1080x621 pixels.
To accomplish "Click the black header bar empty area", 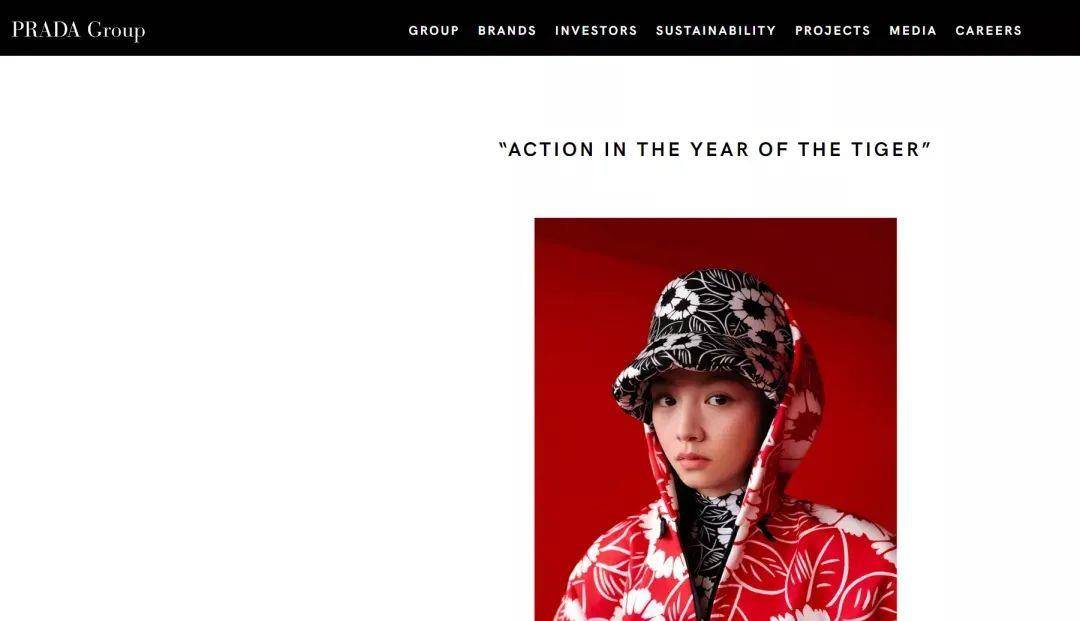I will coord(276,28).
